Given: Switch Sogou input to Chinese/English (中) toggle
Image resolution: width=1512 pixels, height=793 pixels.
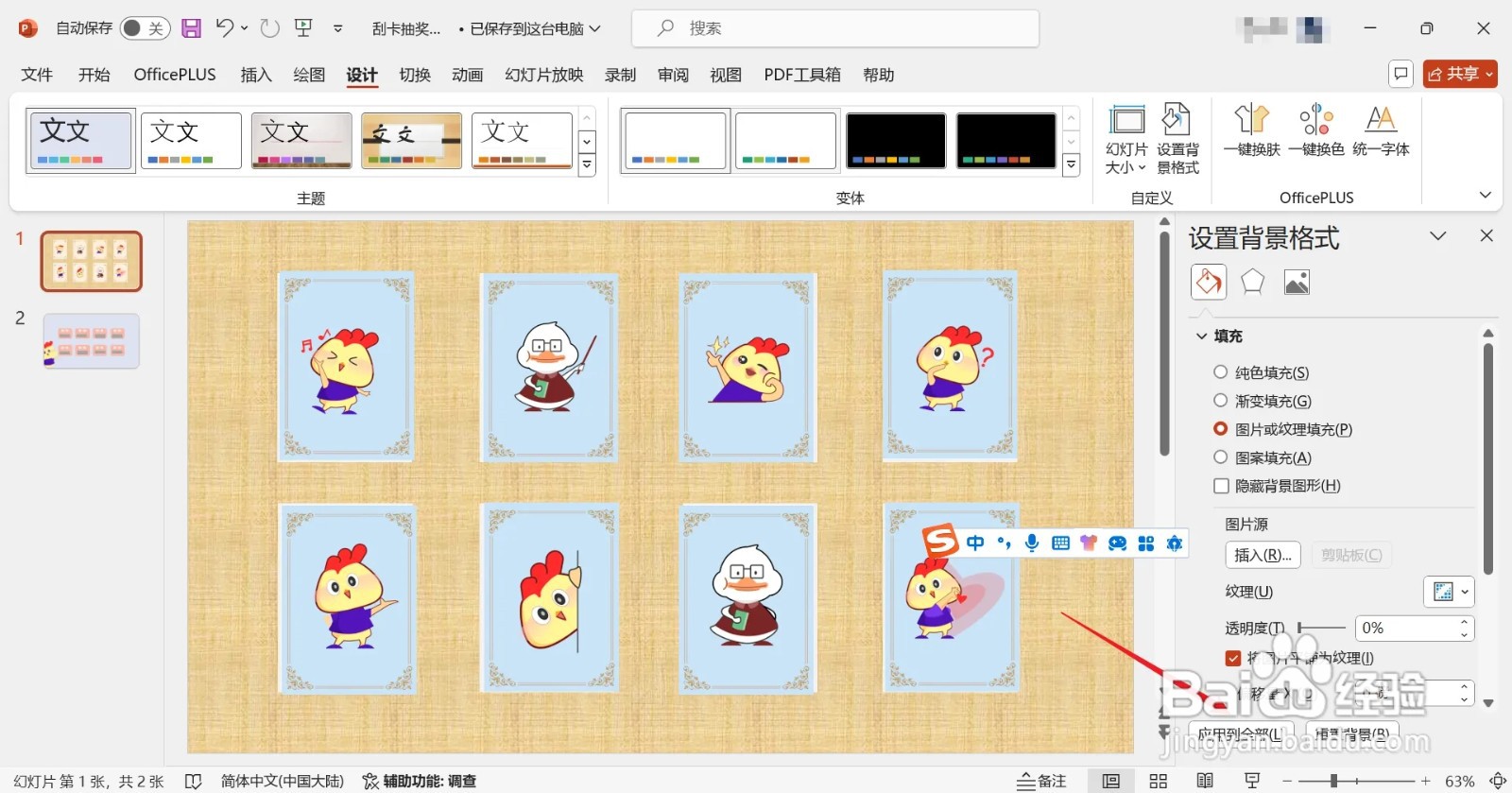Looking at the screenshot, I should pyautogui.click(x=975, y=543).
